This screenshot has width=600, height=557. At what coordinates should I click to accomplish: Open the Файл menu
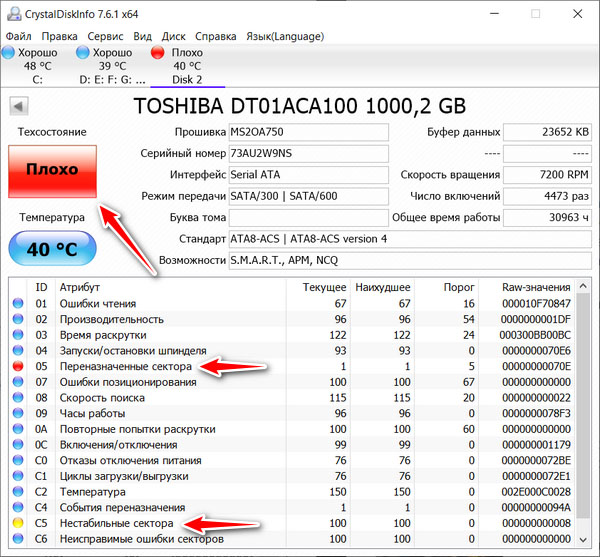tap(18, 36)
